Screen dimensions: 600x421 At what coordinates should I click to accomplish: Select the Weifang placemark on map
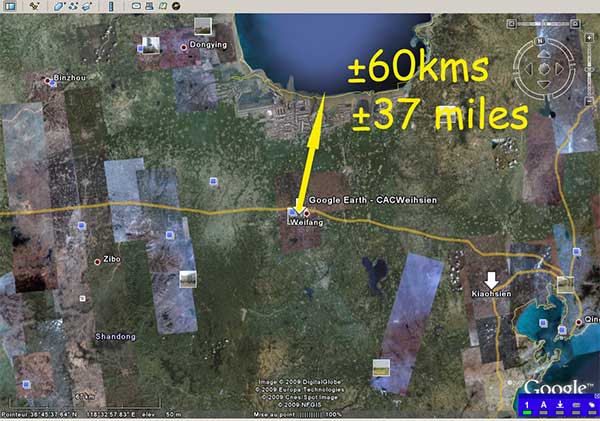[292, 212]
